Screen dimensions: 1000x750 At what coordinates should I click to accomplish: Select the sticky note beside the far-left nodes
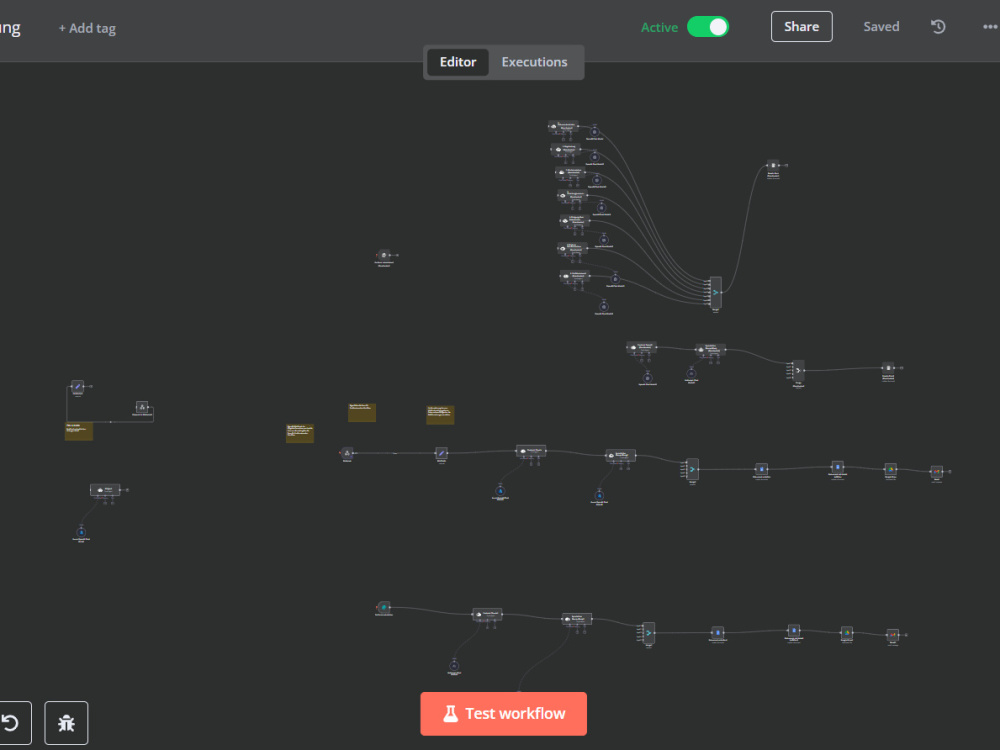[79, 431]
